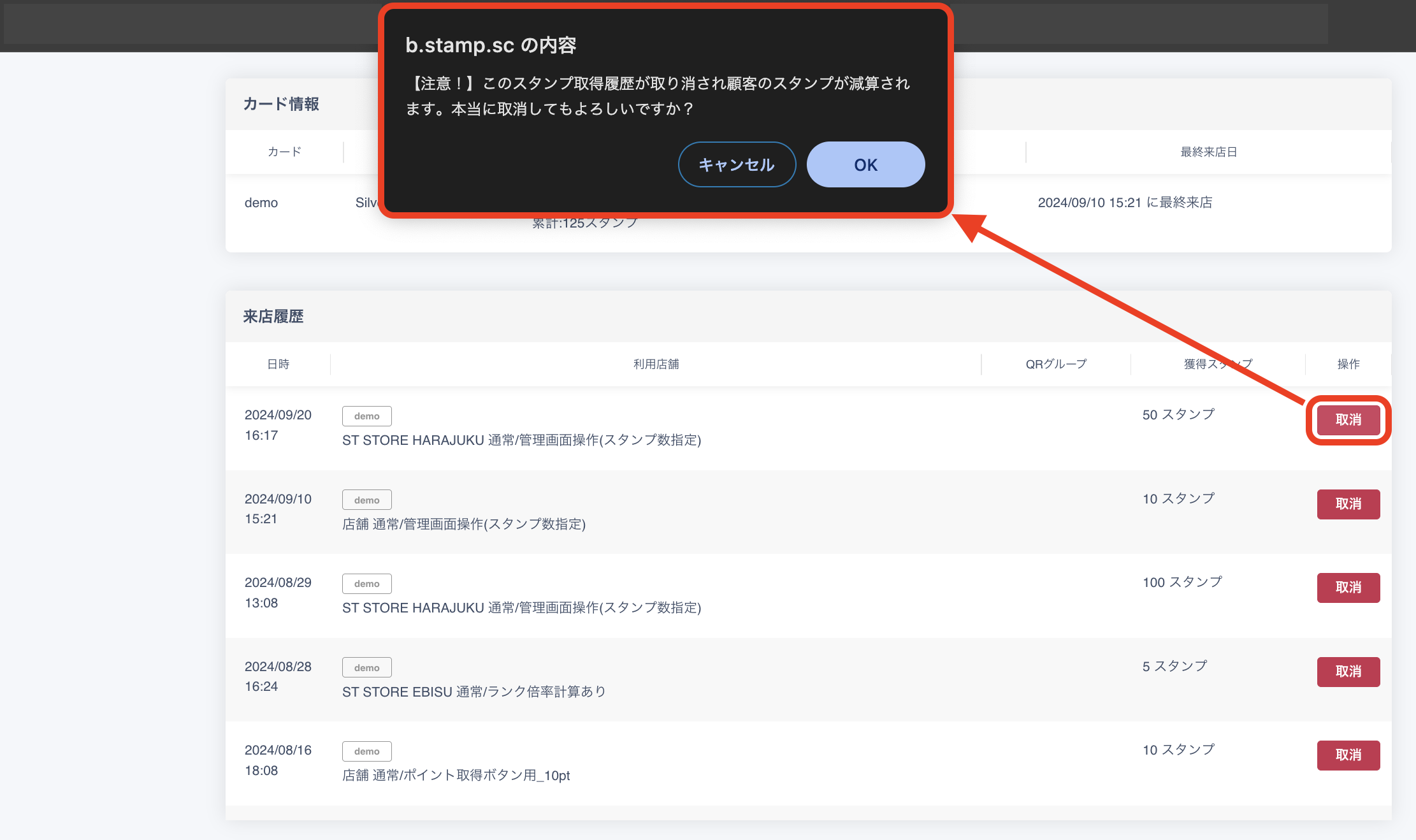1416x840 pixels.
Task: Click the 2024/08/16 18:08 date cell
Action: coord(278,760)
